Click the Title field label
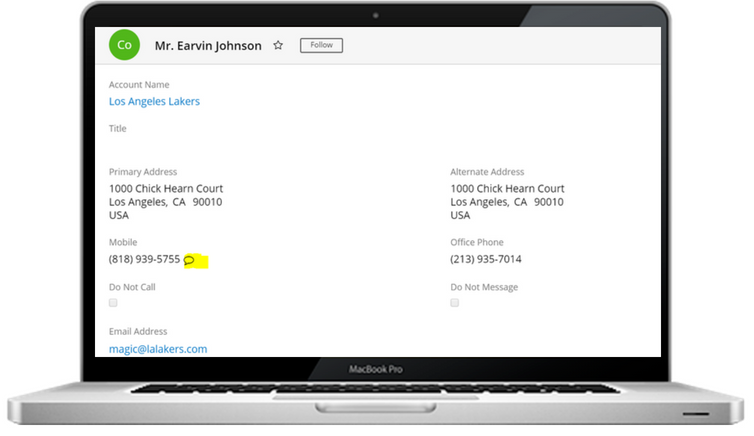This screenshot has width=754, height=436. click(117, 128)
